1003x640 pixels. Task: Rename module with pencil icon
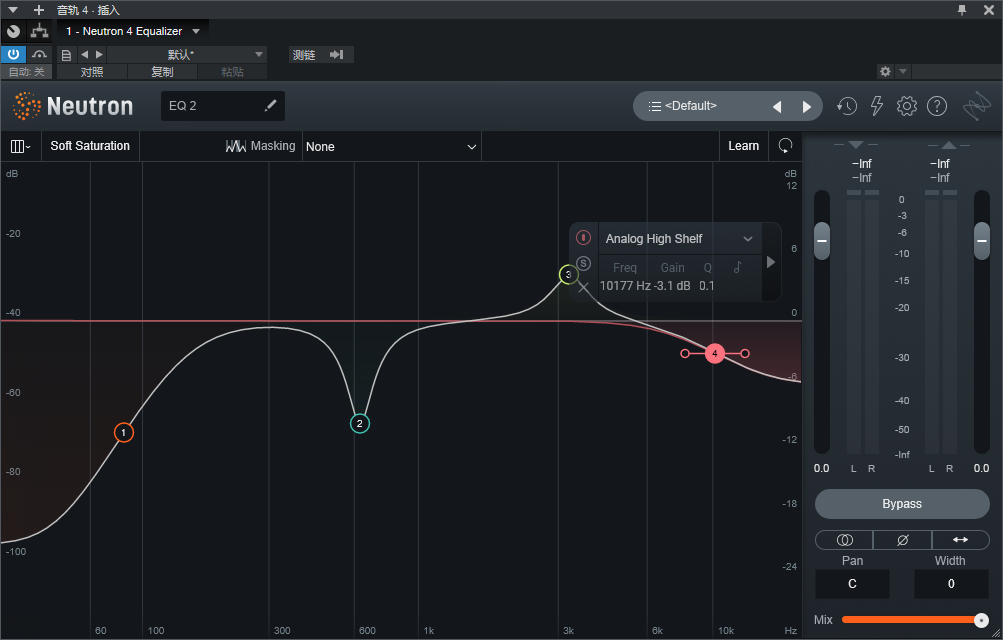tap(270, 105)
